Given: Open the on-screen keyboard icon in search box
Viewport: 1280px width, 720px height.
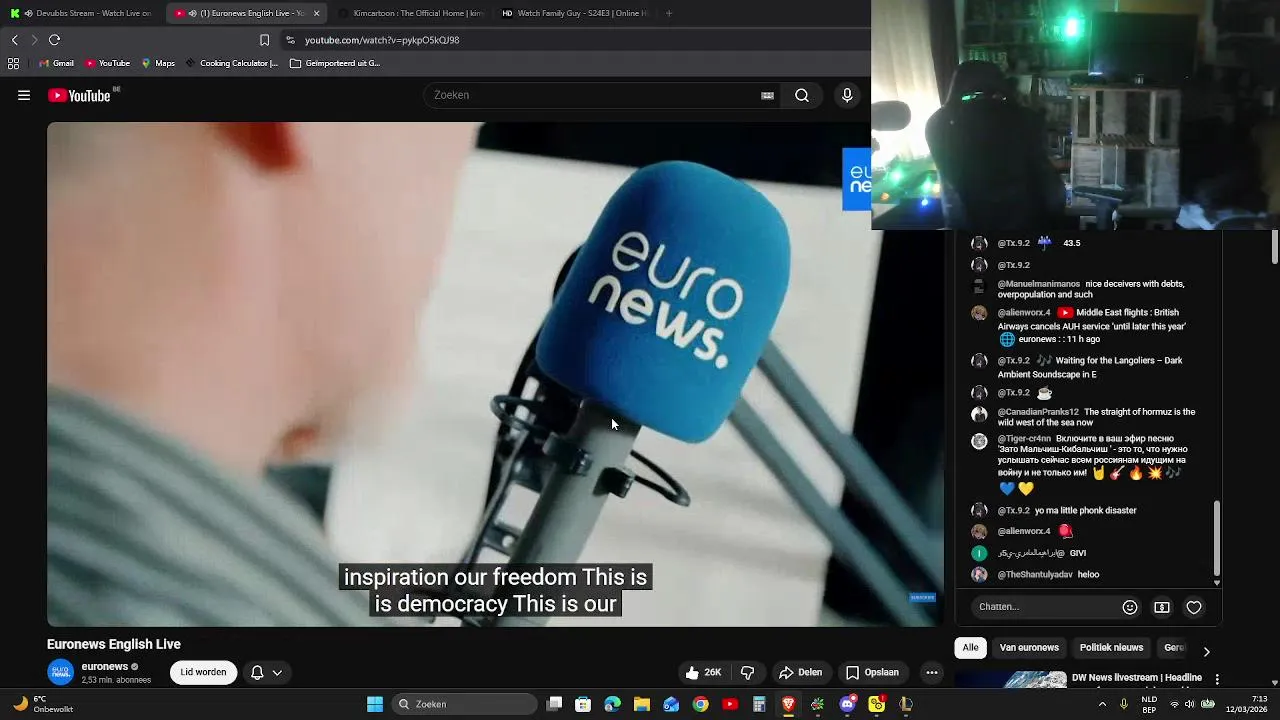Looking at the screenshot, I should tap(767, 96).
